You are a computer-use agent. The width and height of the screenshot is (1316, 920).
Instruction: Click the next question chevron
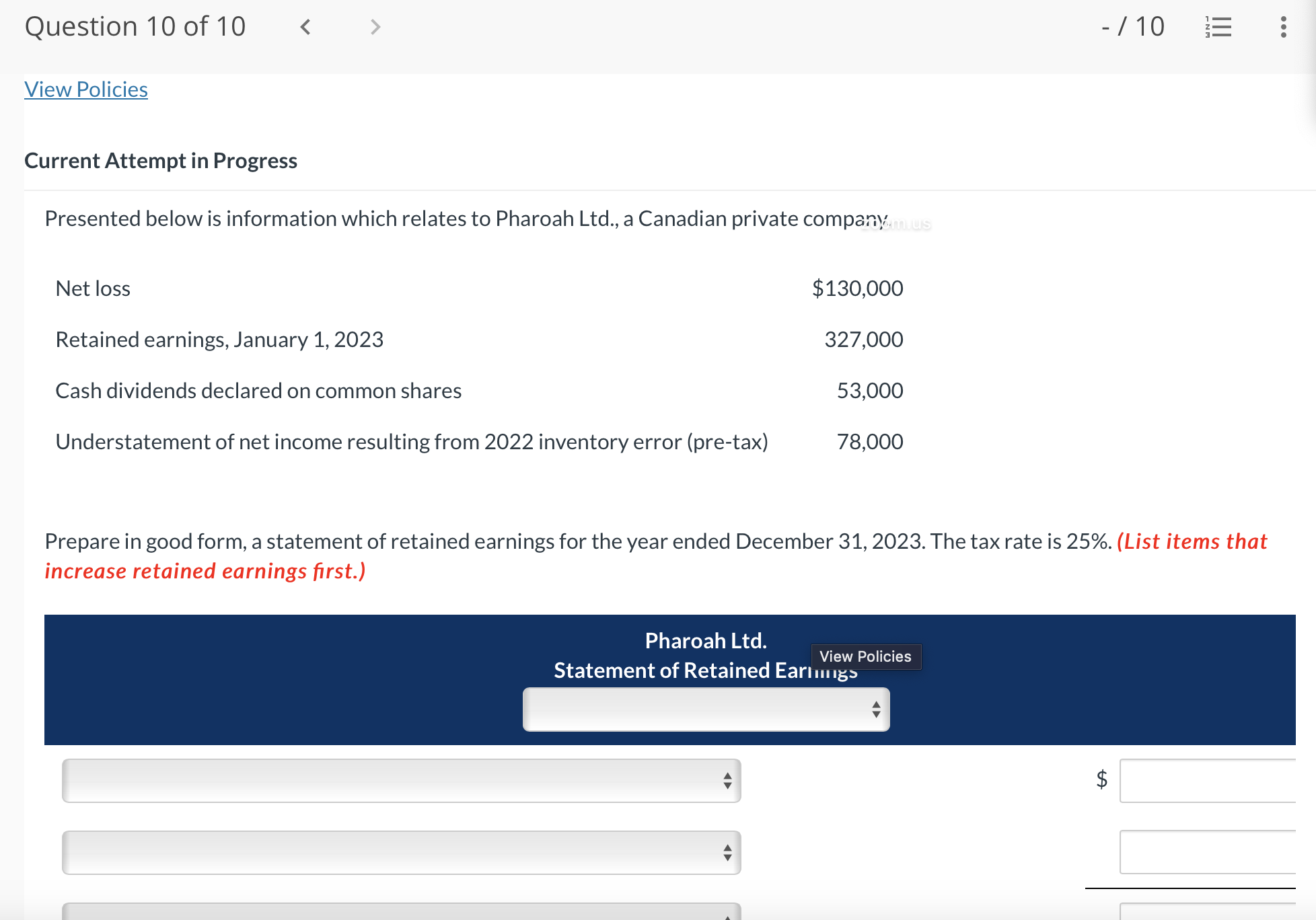point(374,27)
